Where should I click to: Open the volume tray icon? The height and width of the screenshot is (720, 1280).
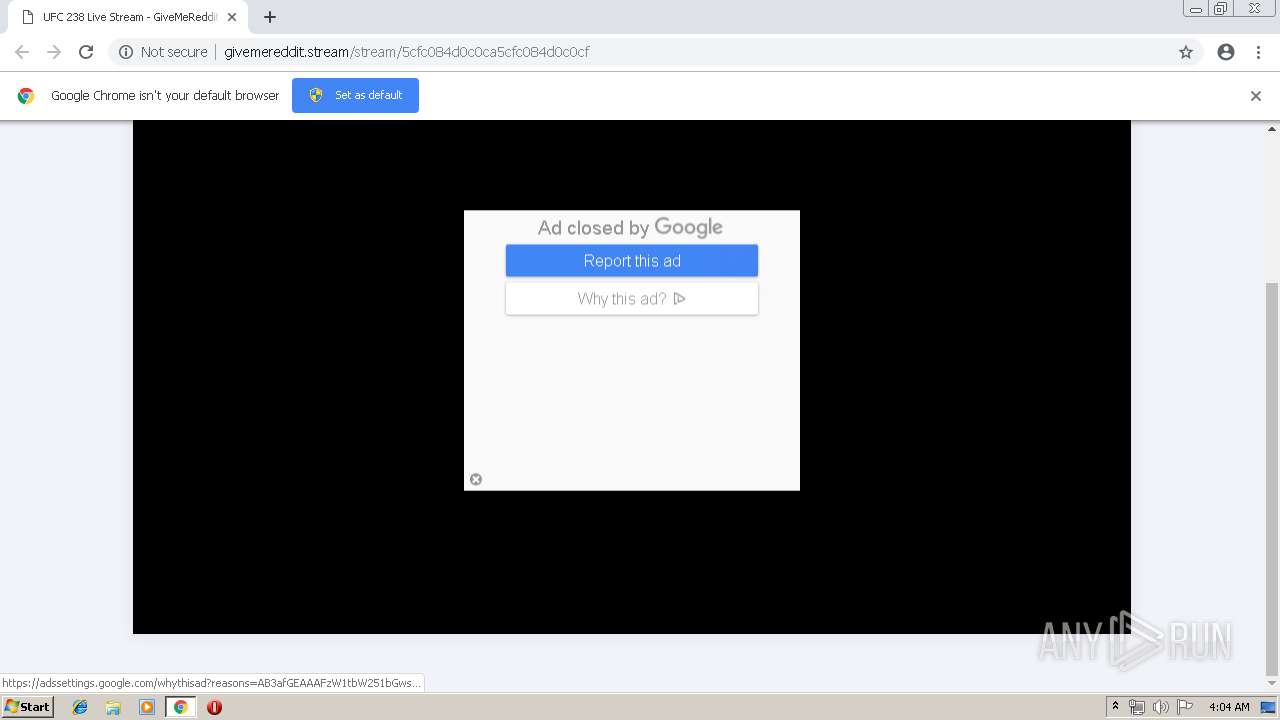pyautogui.click(x=1160, y=707)
